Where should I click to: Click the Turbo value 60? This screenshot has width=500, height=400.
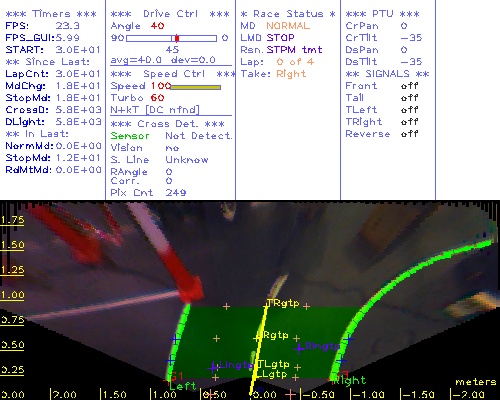coord(157,98)
